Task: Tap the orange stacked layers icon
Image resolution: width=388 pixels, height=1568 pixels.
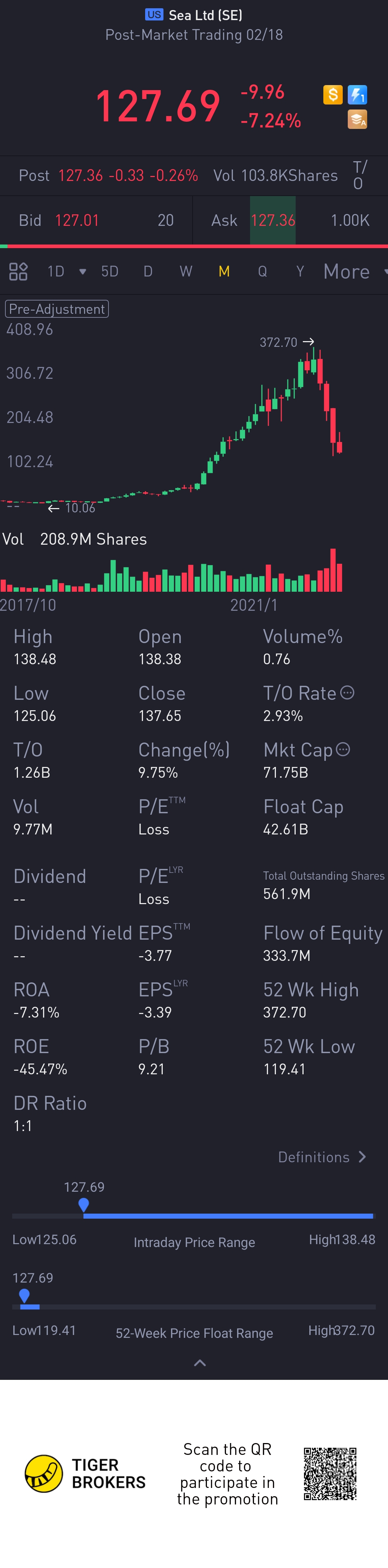Action: click(x=357, y=120)
